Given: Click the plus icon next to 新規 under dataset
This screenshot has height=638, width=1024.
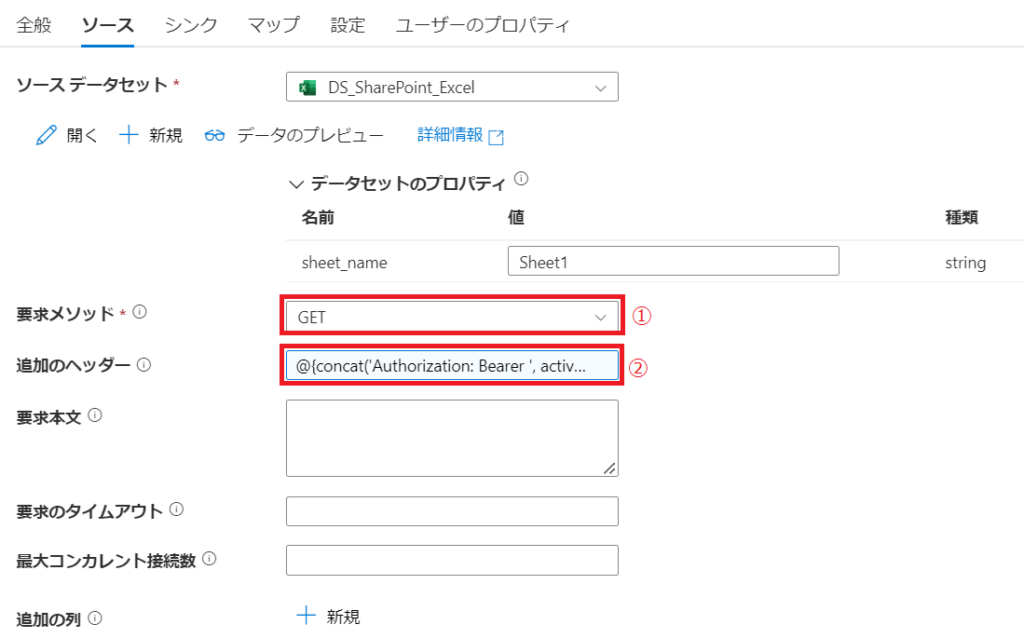Looking at the screenshot, I should (x=129, y=136).
